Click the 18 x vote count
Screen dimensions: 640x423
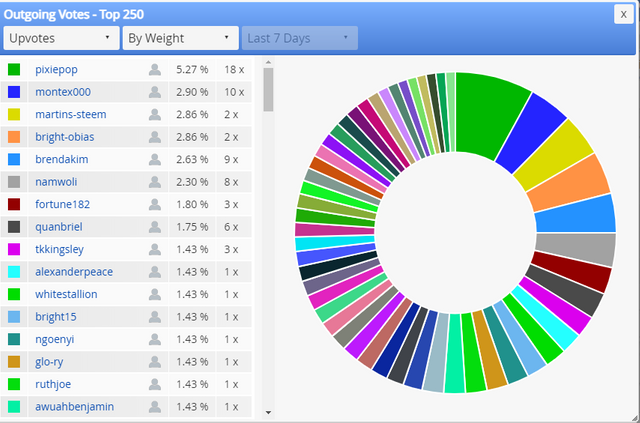[234, 69]
